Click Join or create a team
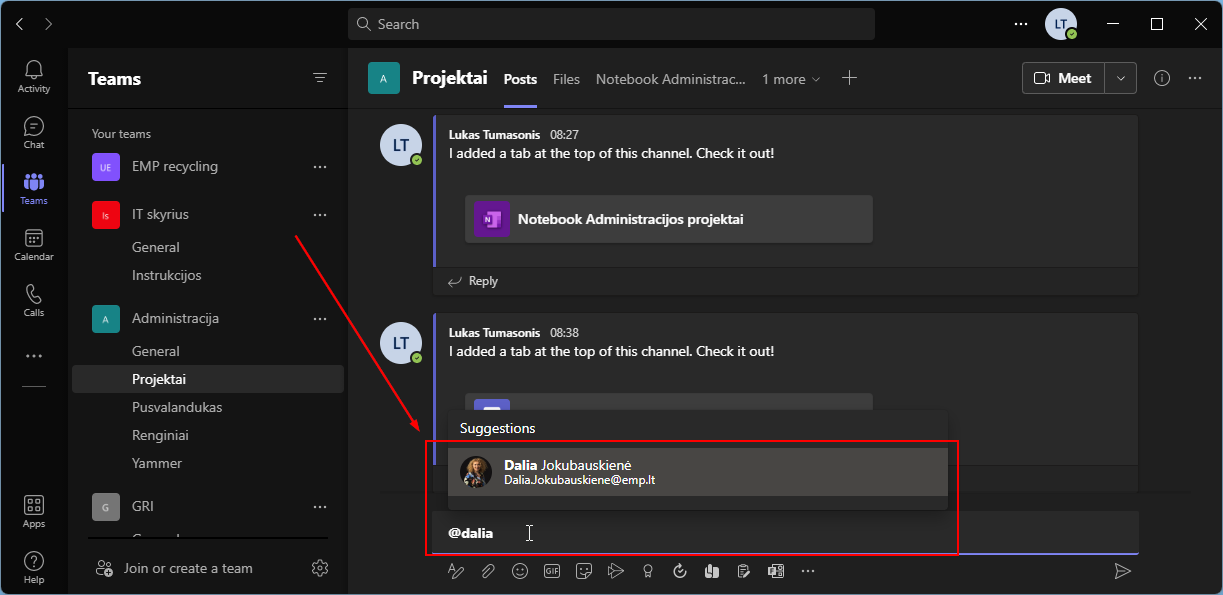The height and width of the screenshot is (595, 1223). [x=188, y=568]
